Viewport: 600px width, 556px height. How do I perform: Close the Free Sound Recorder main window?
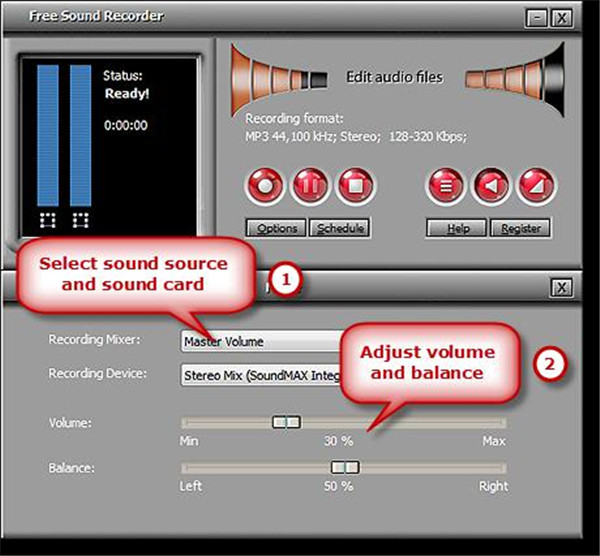(561, 18)
